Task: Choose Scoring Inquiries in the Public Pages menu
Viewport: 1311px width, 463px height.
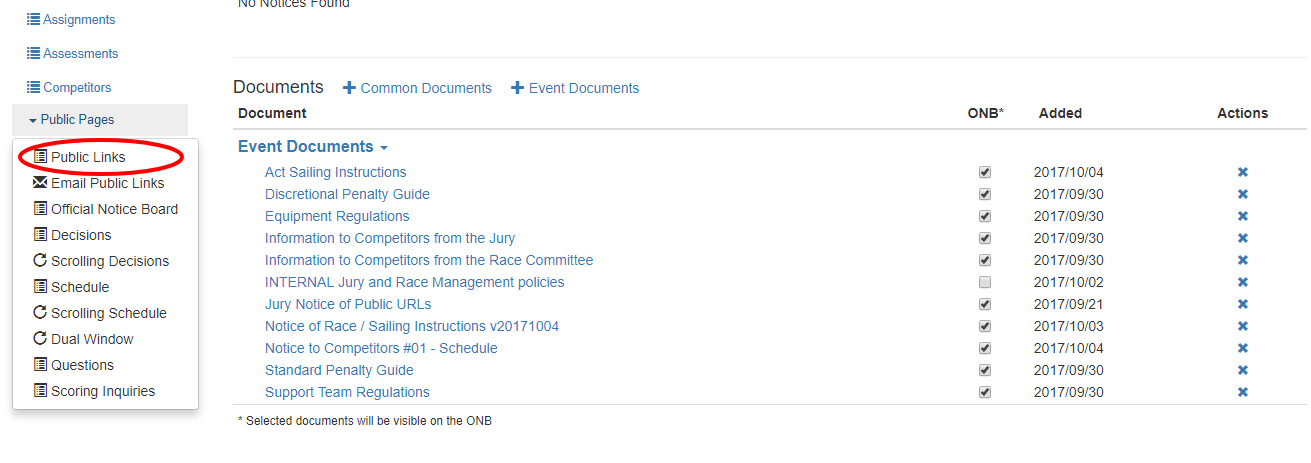Action: pos(103,391)
